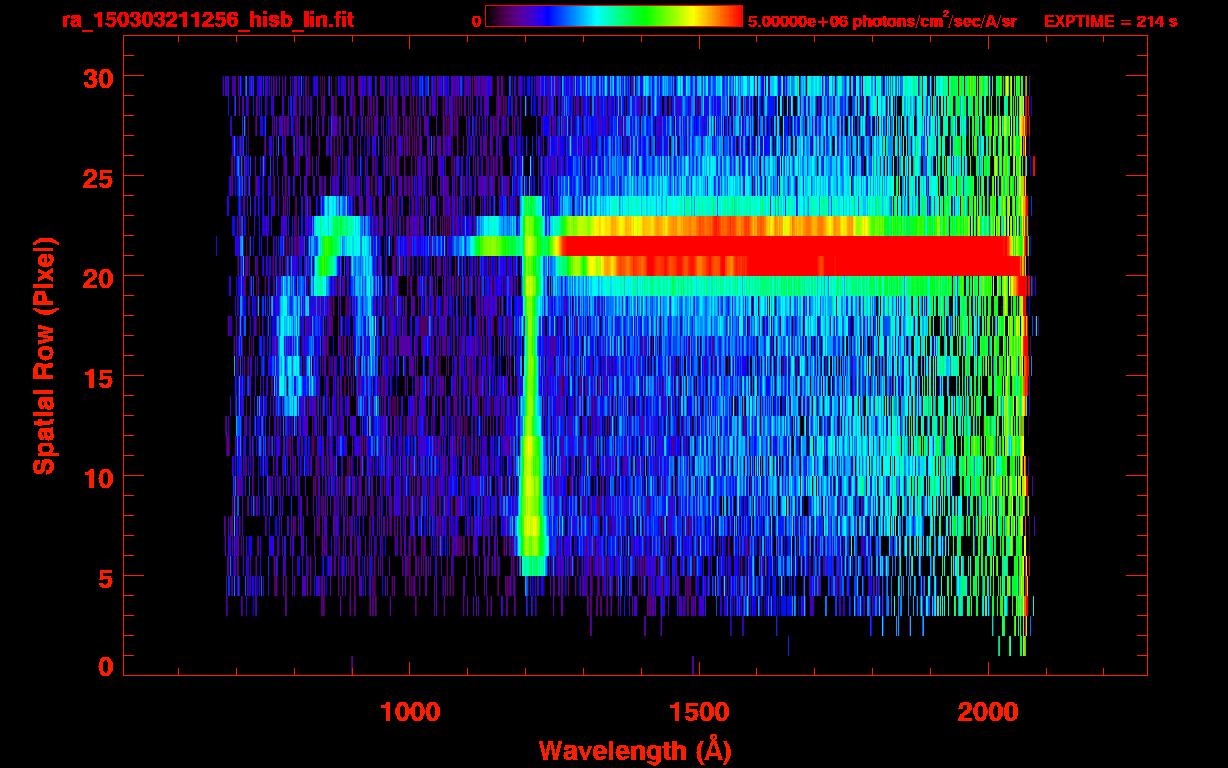Click the x-axis tick label 1000
This screenshot has height=768, width=1228.
410,712
